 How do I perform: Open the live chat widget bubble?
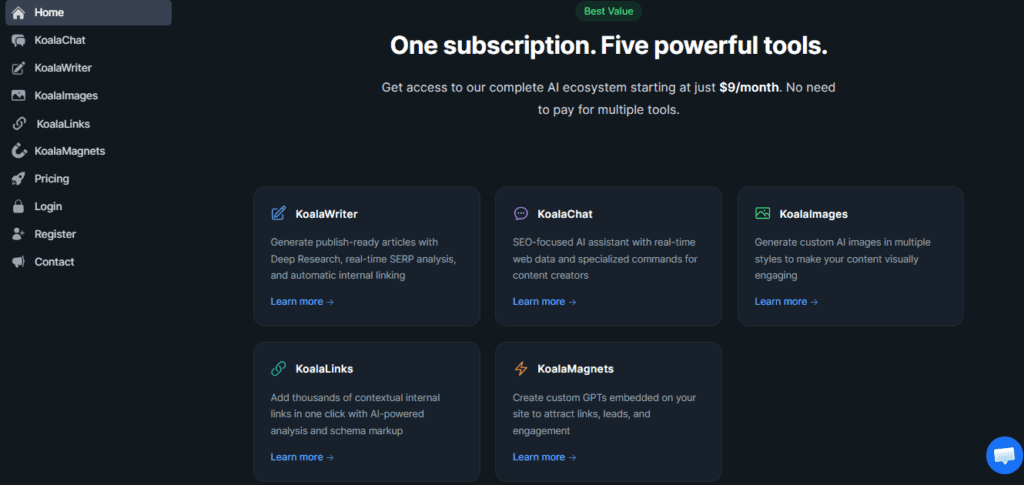coord(1002,455)
